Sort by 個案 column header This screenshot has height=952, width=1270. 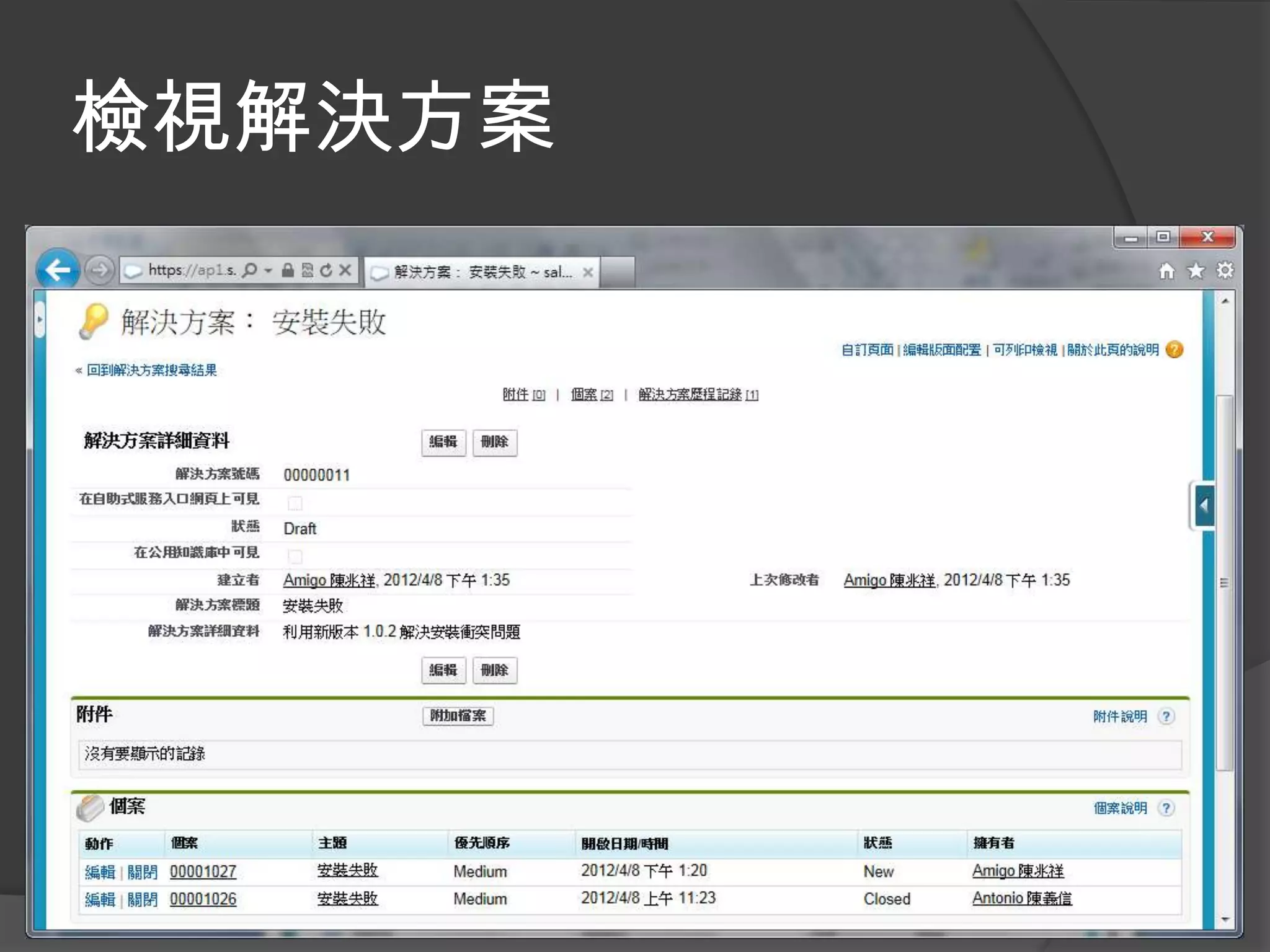pyautogui.click(x=184, y=843)
